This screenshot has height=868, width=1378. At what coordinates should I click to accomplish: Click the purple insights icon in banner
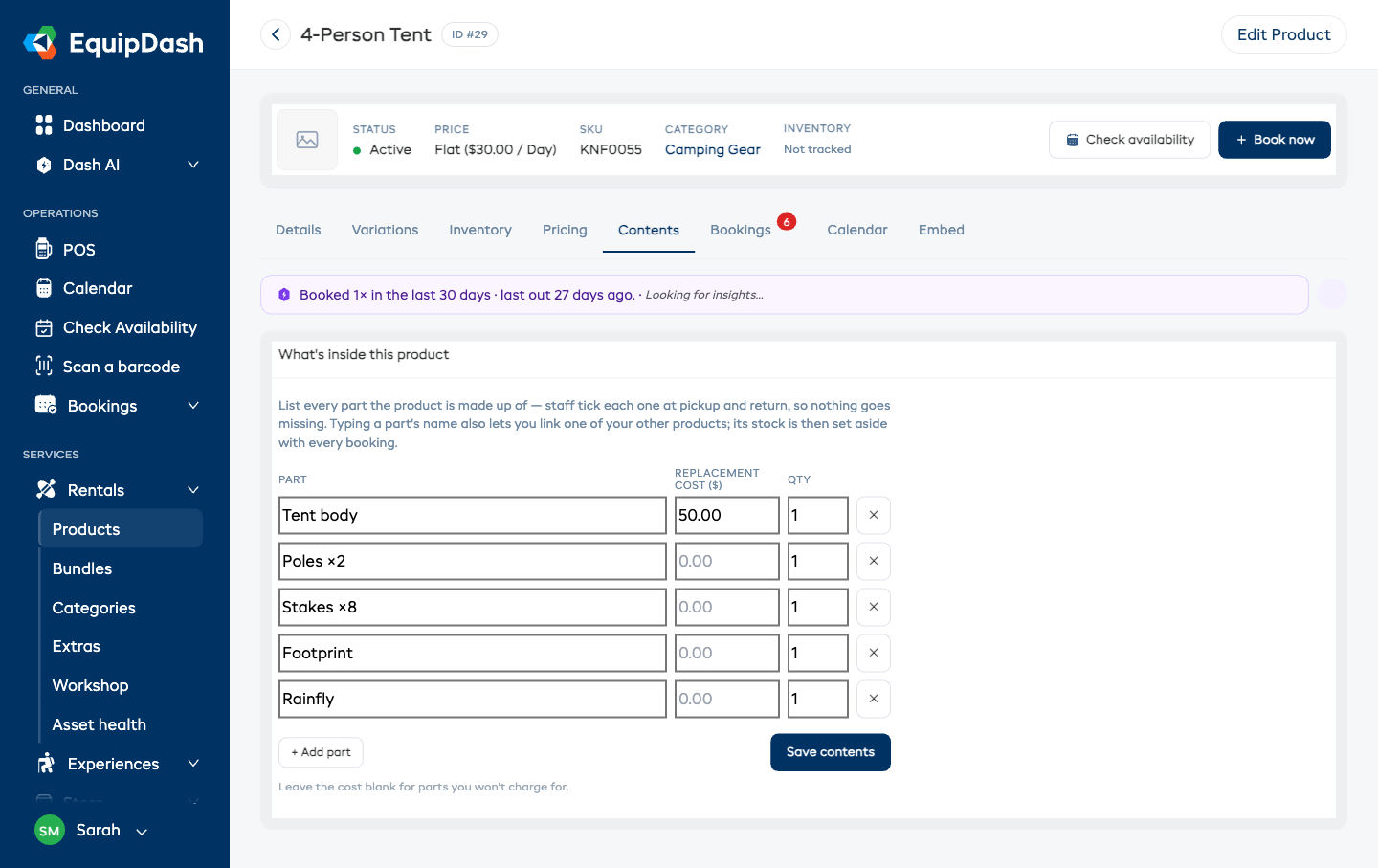click(x=284, y=295)
